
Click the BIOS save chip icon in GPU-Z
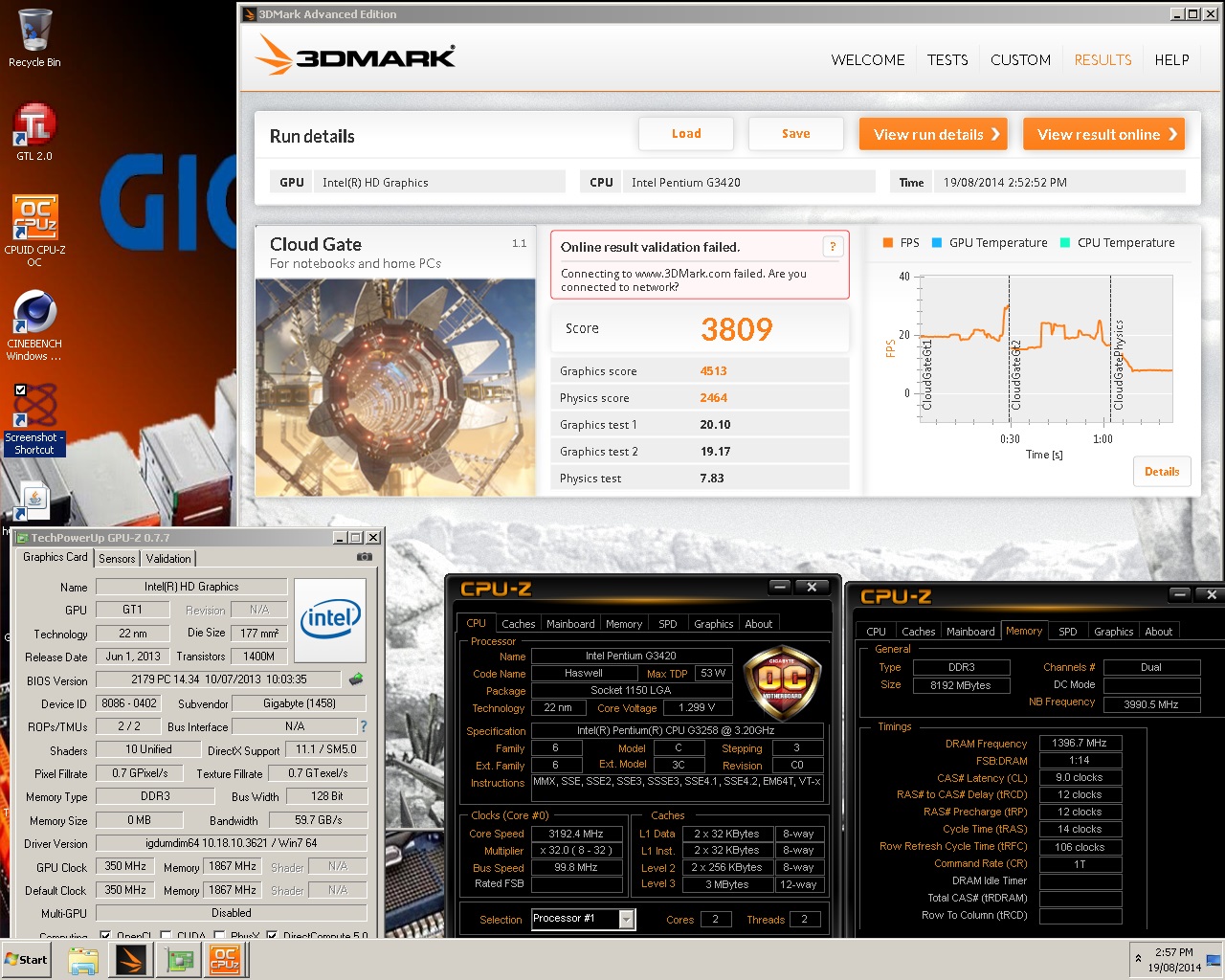pos(356,679)
